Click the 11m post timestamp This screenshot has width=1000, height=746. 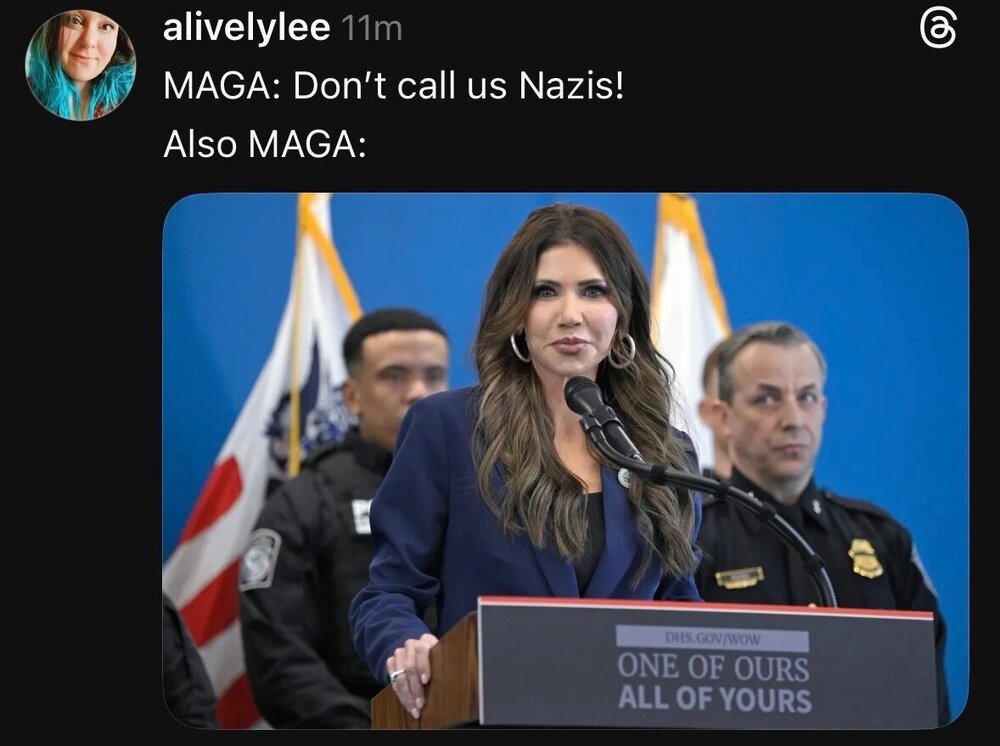point(372,29)
